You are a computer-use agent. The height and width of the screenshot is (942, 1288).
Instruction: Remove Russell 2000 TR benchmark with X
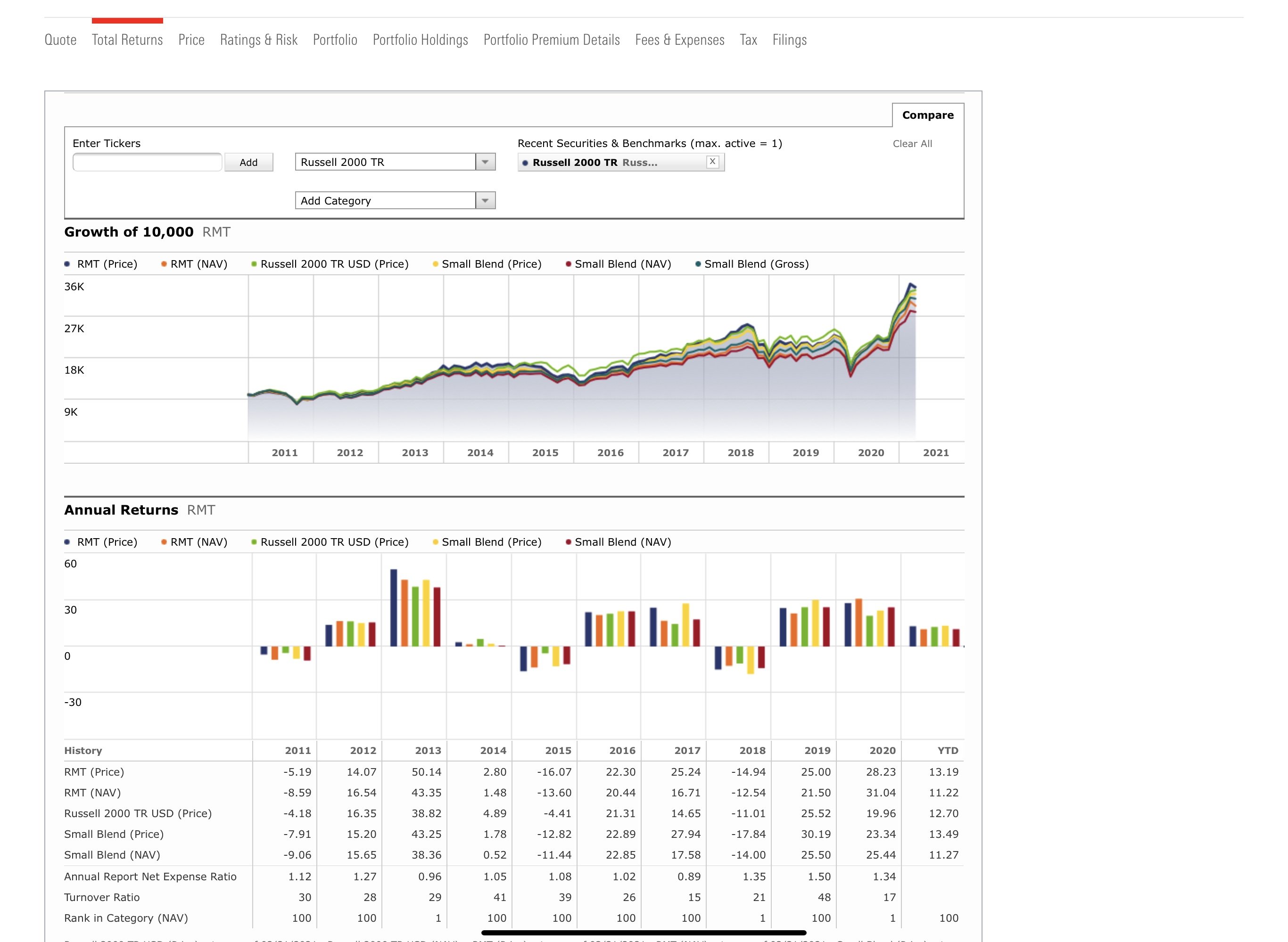712,162
